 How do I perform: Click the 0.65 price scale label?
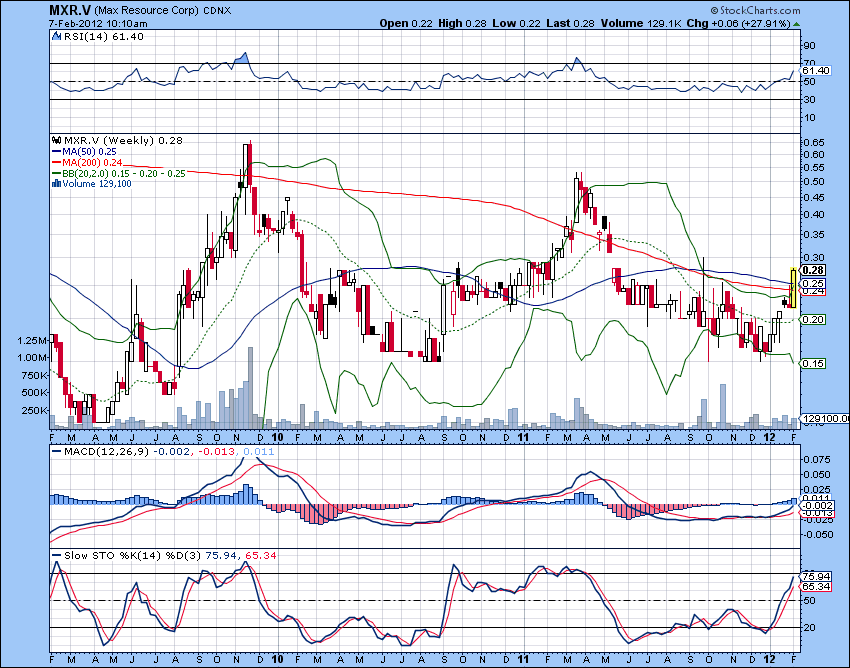click(x=813, y=143)
